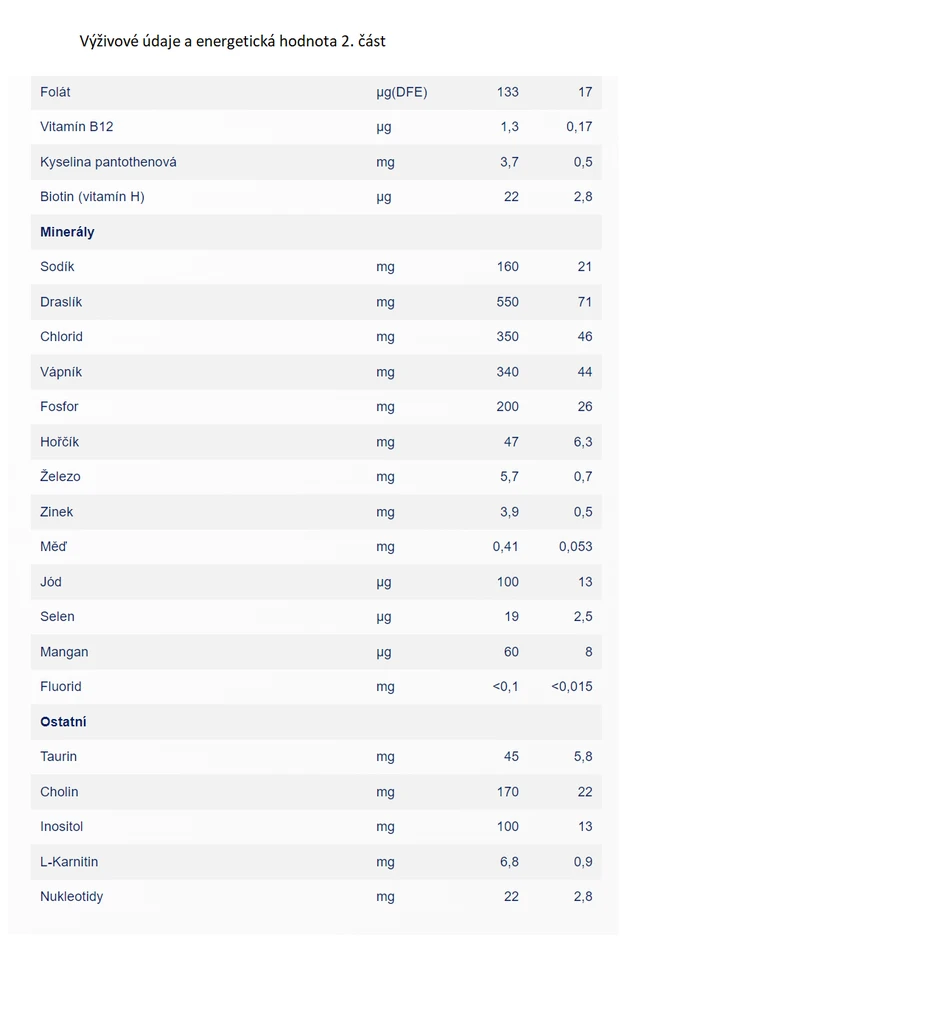Screen dimensions: 943x1024
Task: Select the Fosfor row label
Action: (59, 406)
